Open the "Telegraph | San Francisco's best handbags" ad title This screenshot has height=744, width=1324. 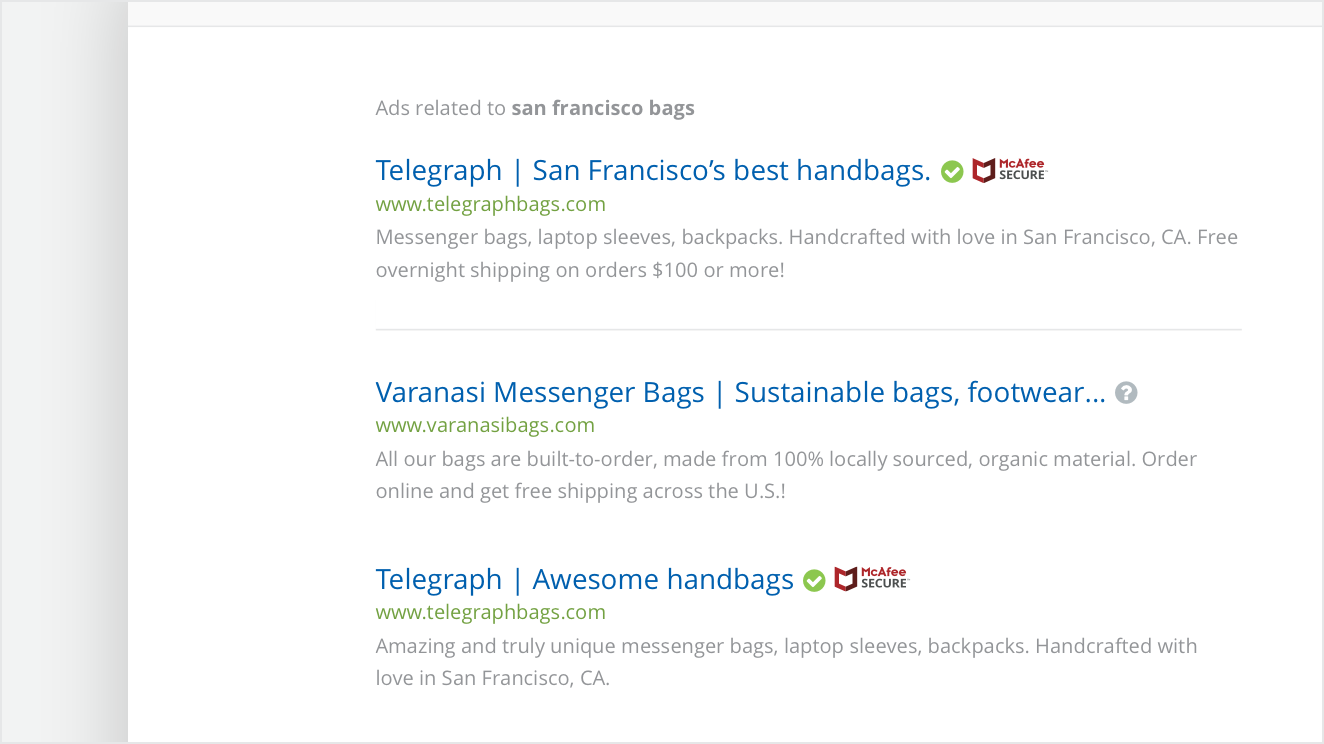pyautogui.click(x=652, y=171)
